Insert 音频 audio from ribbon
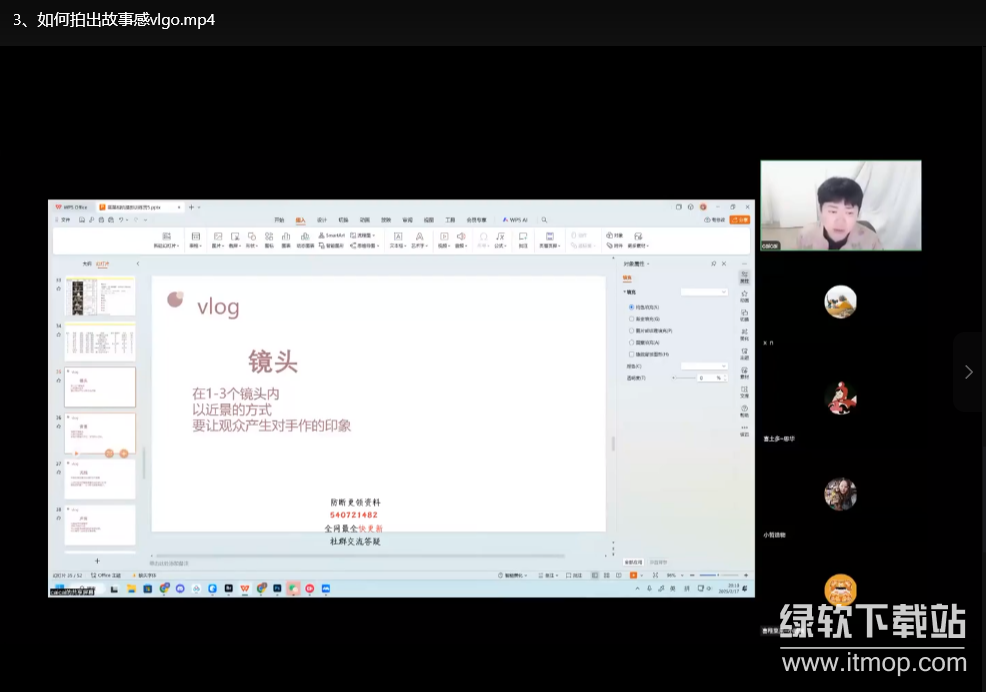Viewport: 986px width, 692px height. coord(461,238)
